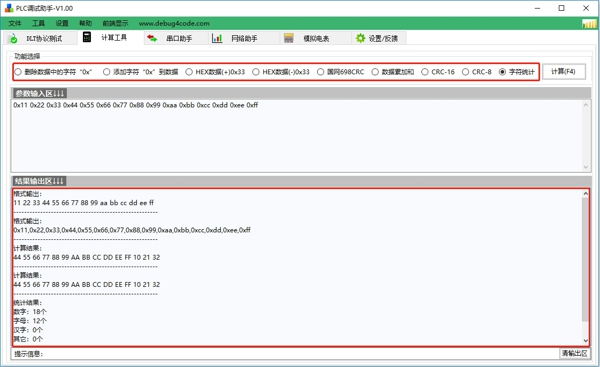Close the PLC调试助手 window
The image size is (600, 367).
(586, 8)
